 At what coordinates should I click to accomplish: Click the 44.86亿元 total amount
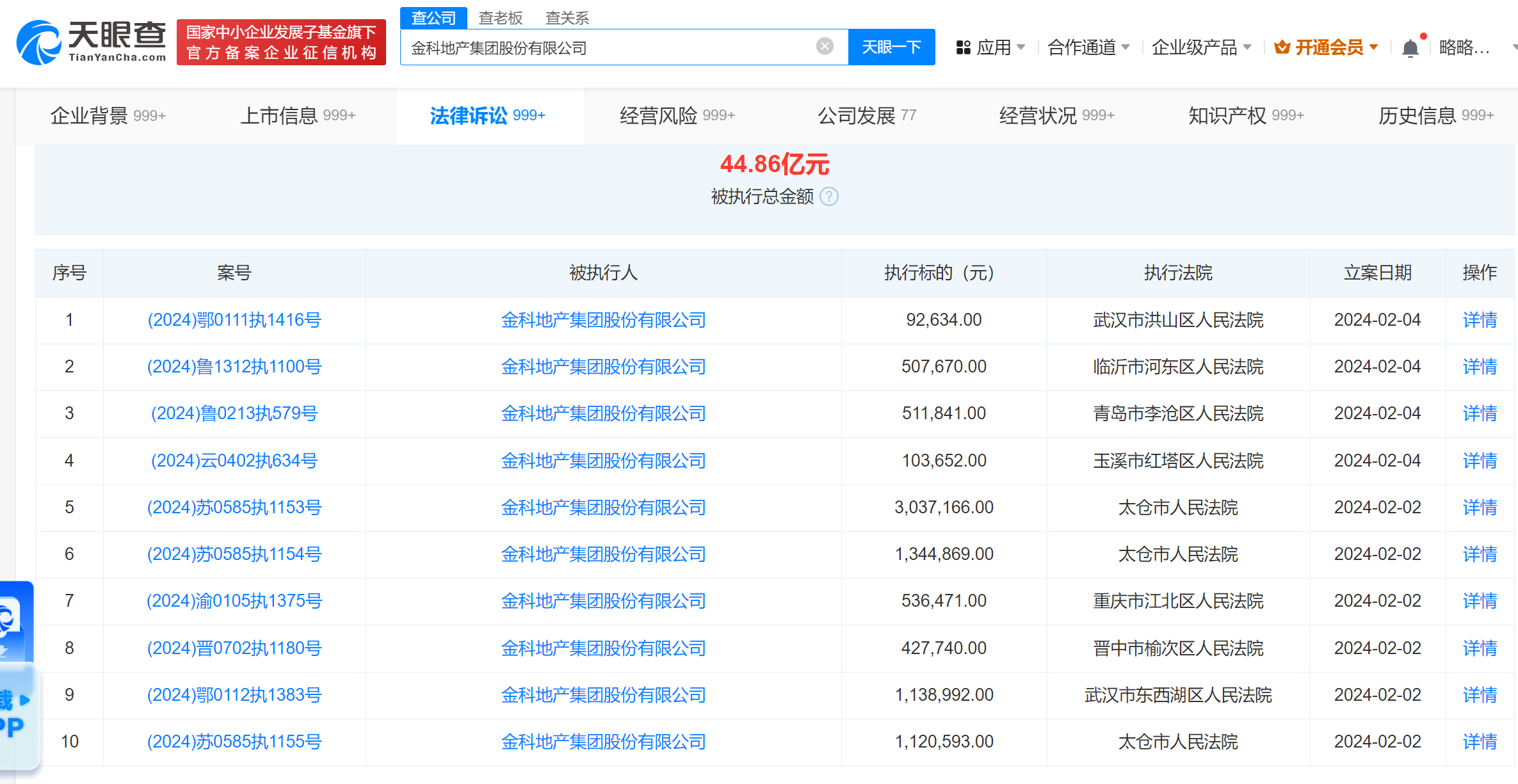click(x=775, y=164)
